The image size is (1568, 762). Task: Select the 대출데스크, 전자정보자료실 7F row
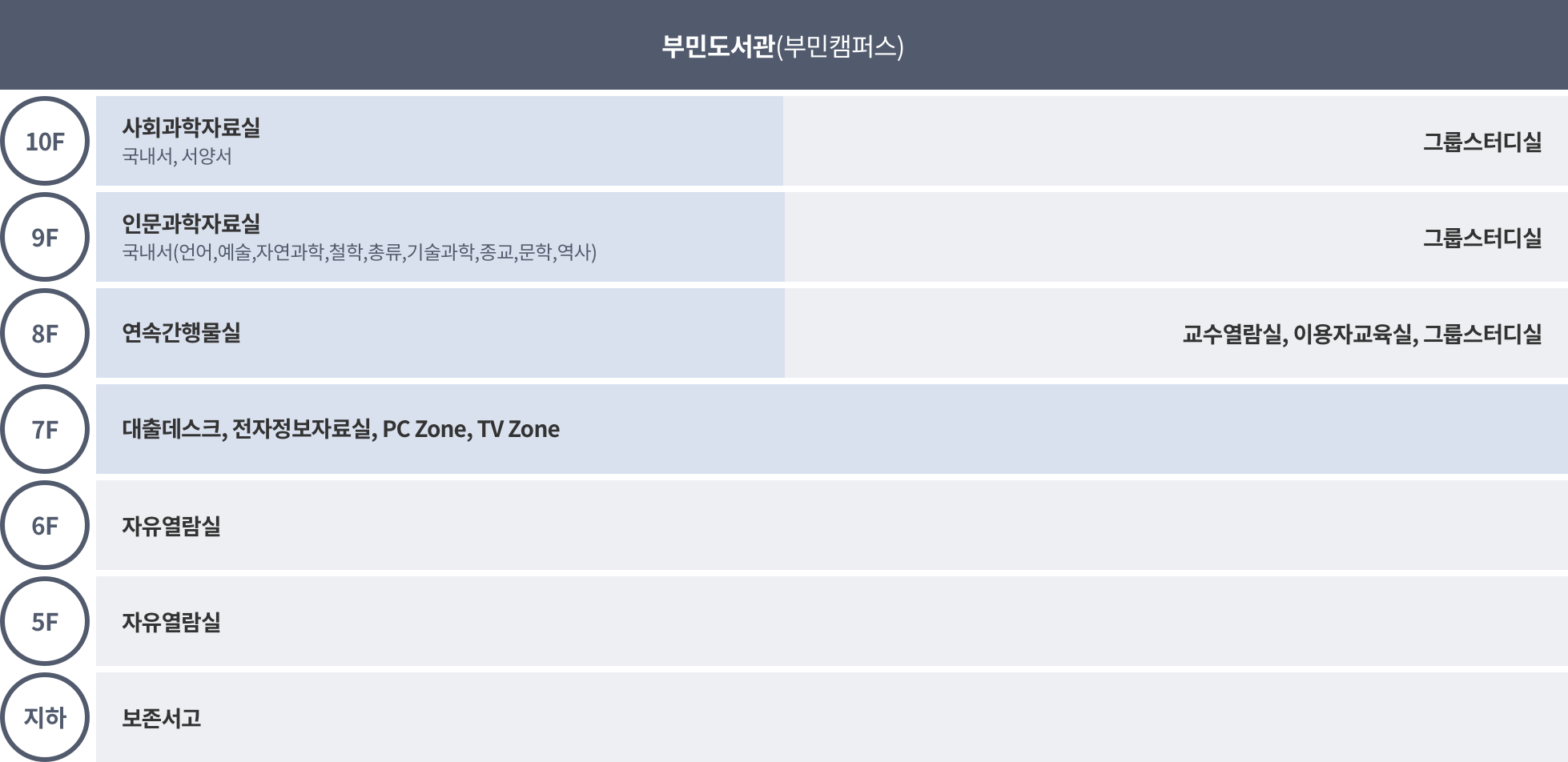(832, 429)
